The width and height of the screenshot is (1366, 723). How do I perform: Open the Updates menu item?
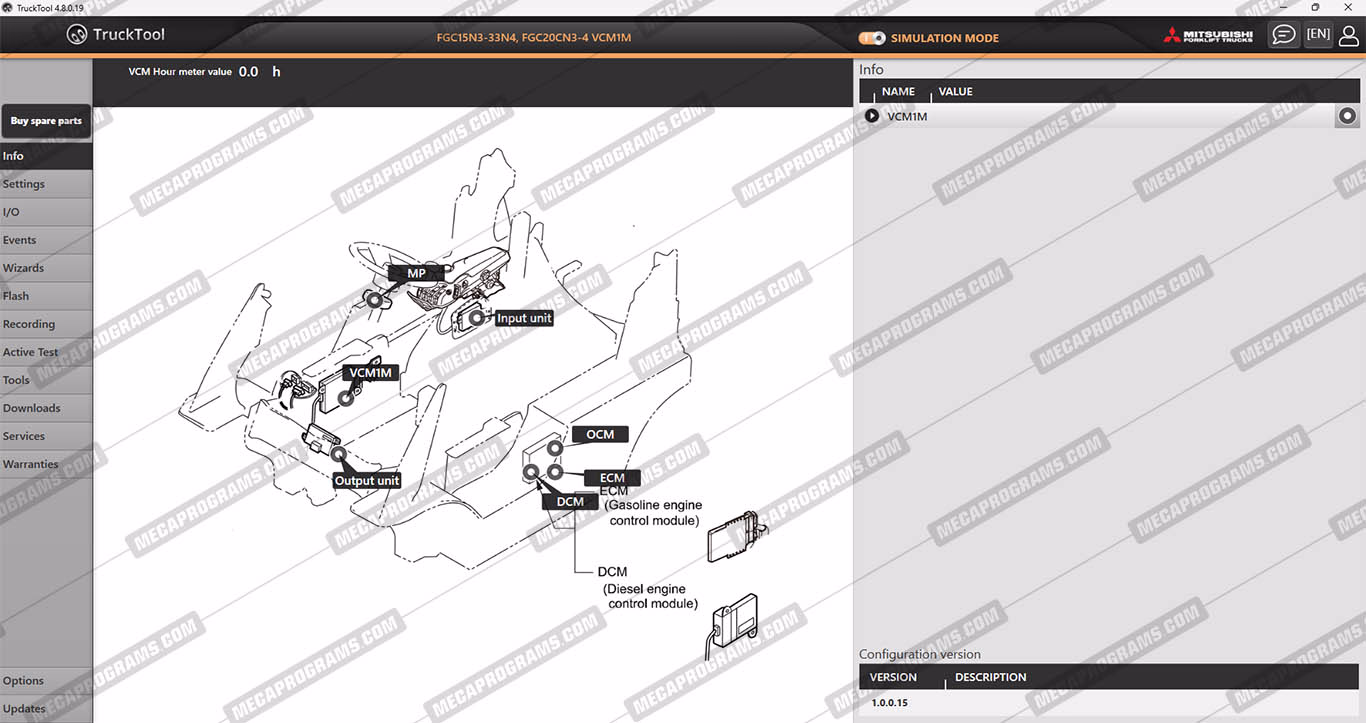point(46,709)
